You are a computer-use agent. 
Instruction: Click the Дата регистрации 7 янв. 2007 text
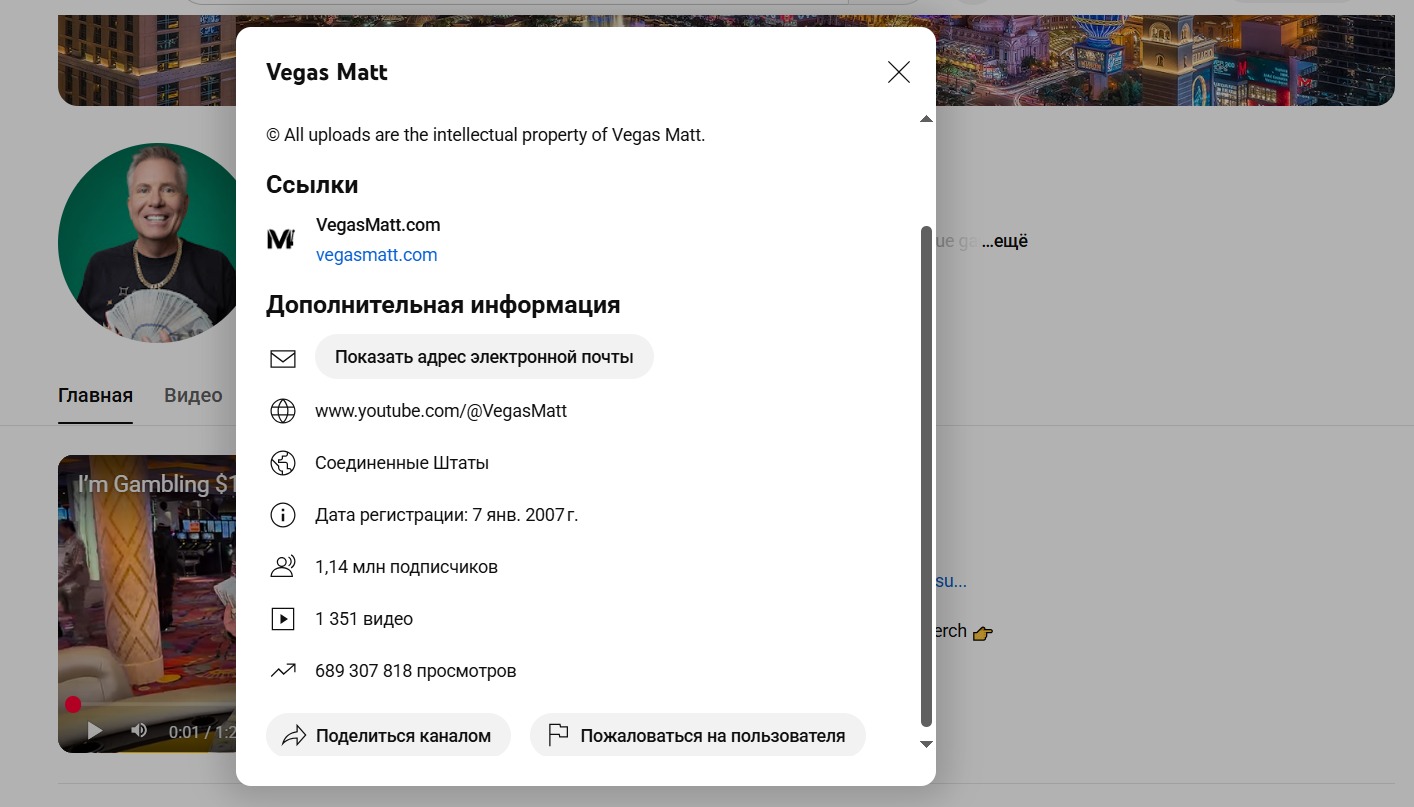tap(447, 515)
